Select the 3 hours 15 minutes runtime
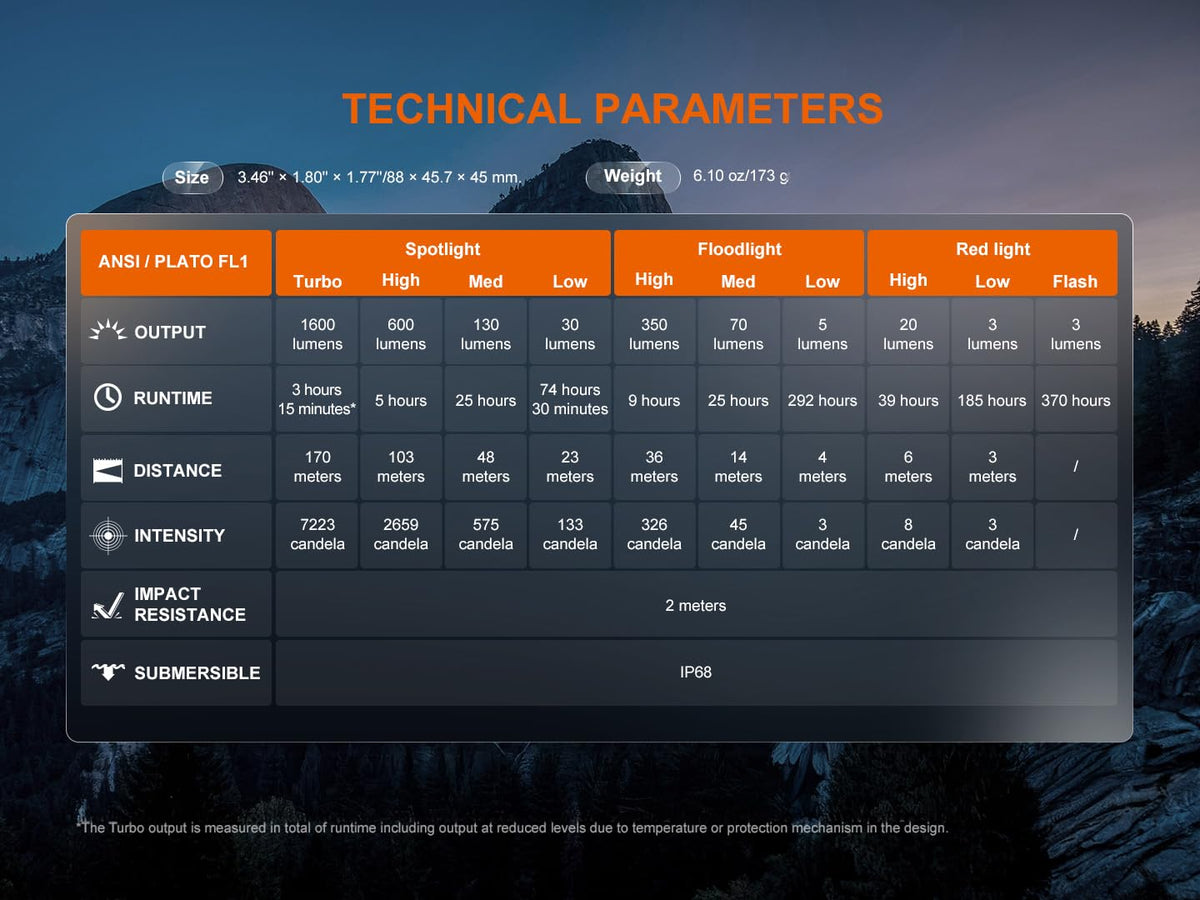Screen dimensions: 1200x900 [x=317, y=399]
